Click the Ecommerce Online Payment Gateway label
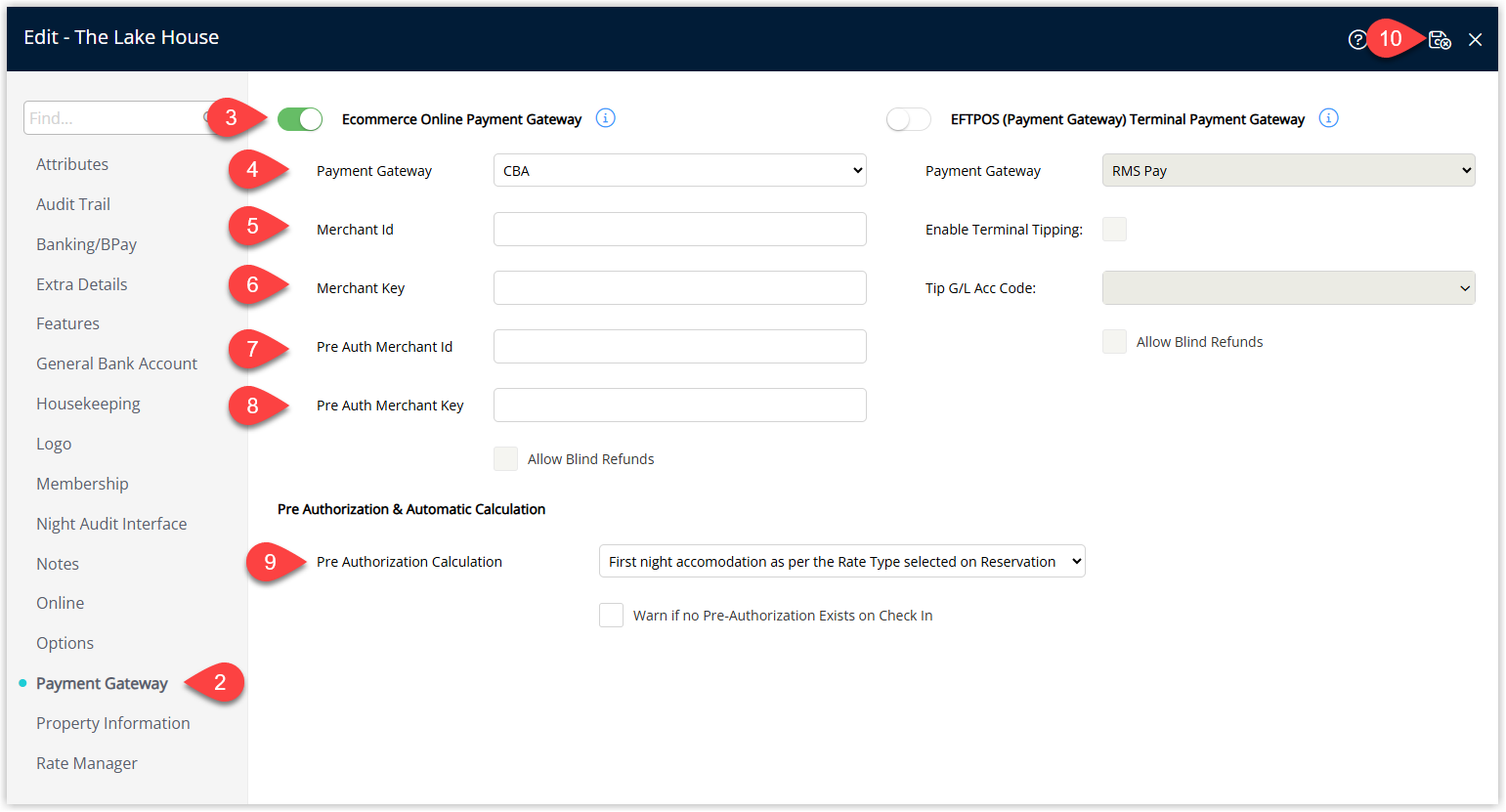 pos(461,119)
